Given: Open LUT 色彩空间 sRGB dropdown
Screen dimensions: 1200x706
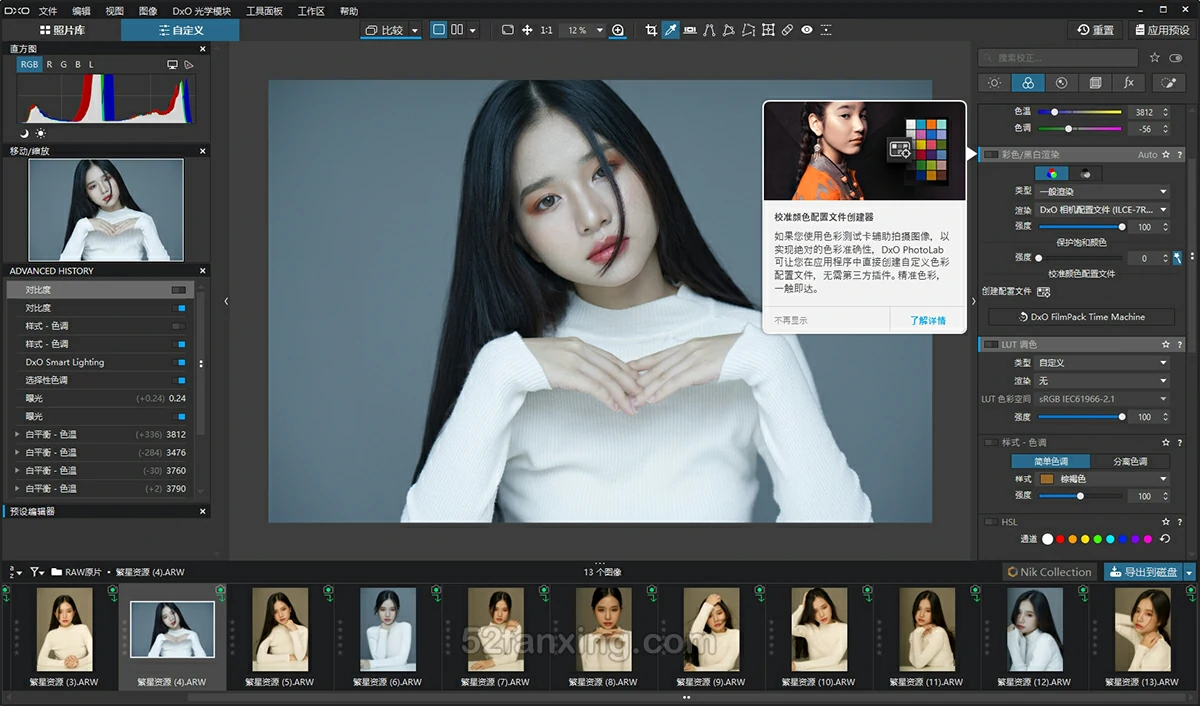Looking at the screenshot, I should click(1103, 398).
